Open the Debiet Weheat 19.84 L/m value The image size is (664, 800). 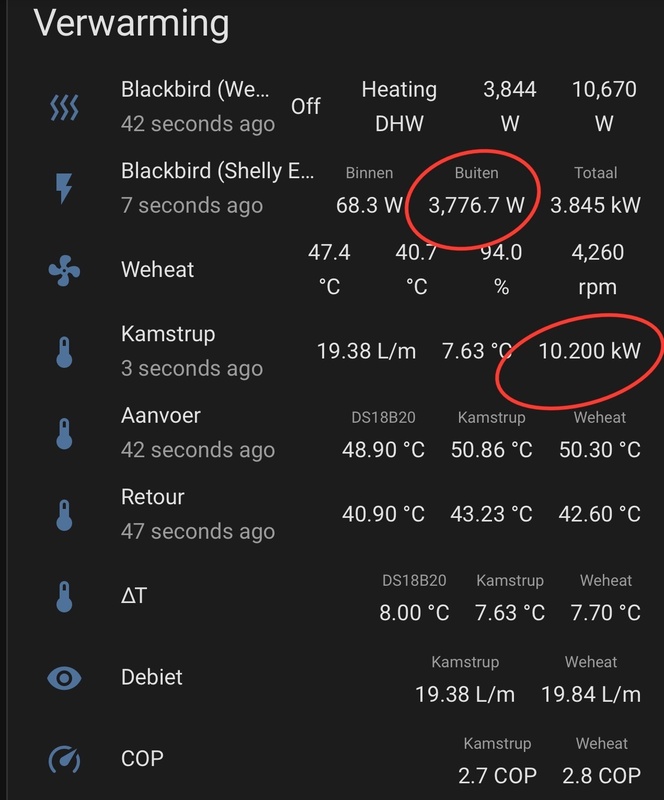[x=590, y=694]
